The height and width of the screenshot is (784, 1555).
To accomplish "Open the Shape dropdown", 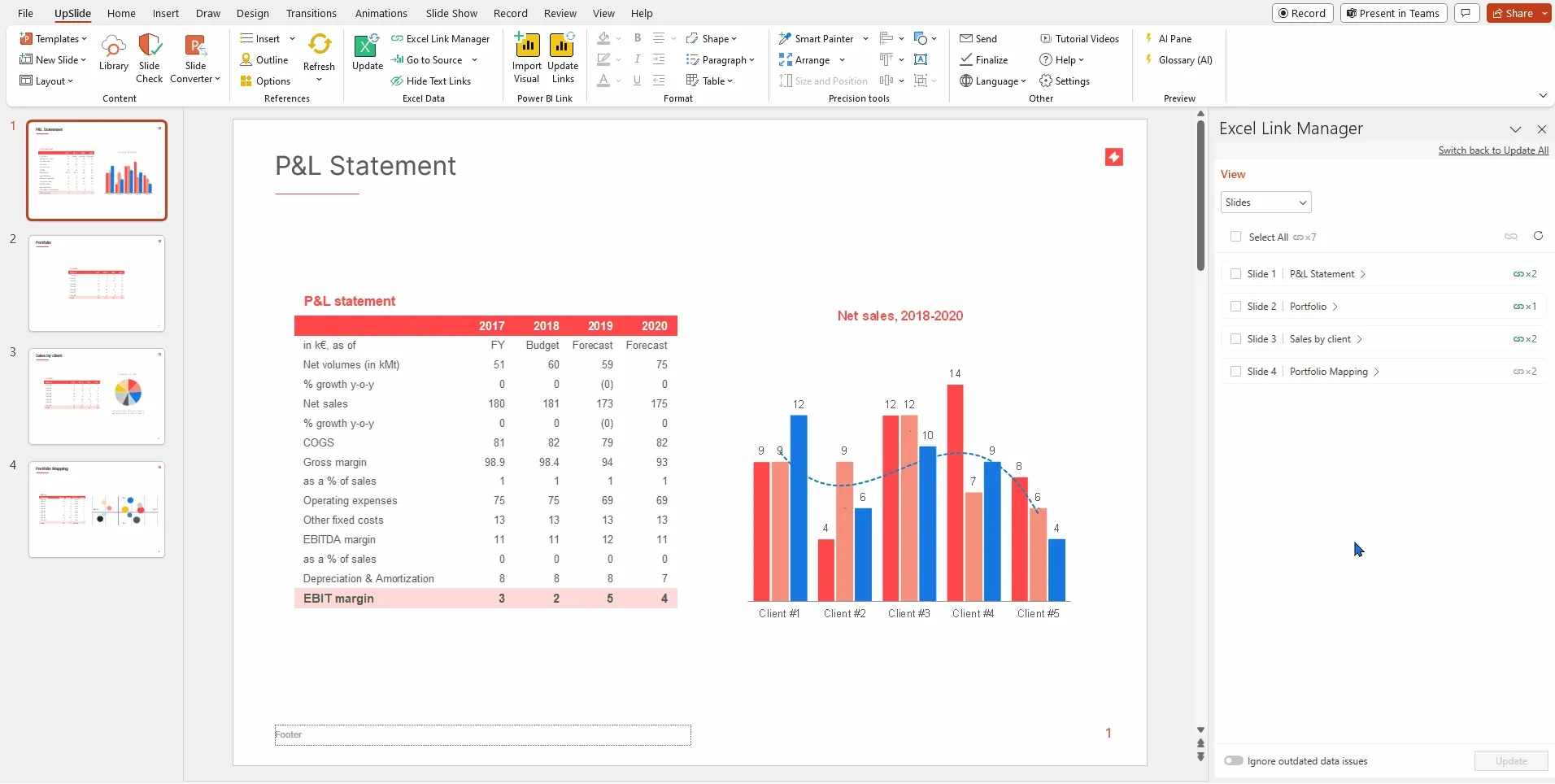I will pyautogui.click(x=712, y=39).
